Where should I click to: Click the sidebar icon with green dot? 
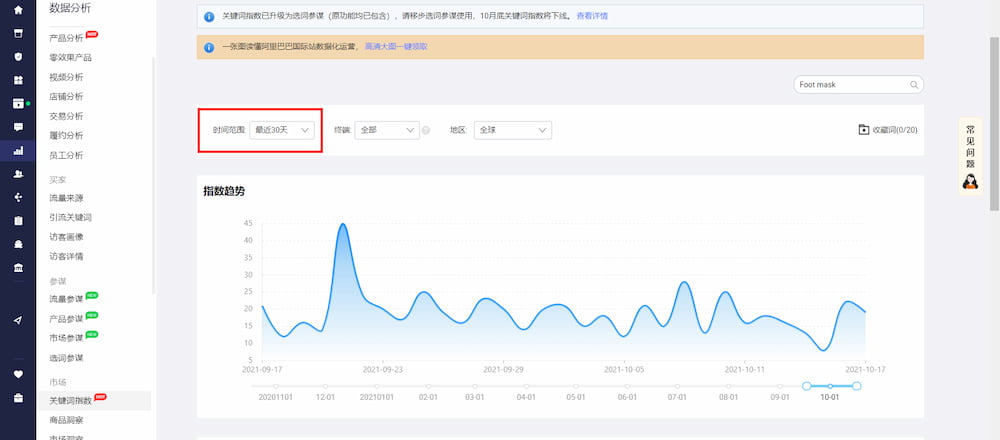pyautogui.click(x=18, y=103)
